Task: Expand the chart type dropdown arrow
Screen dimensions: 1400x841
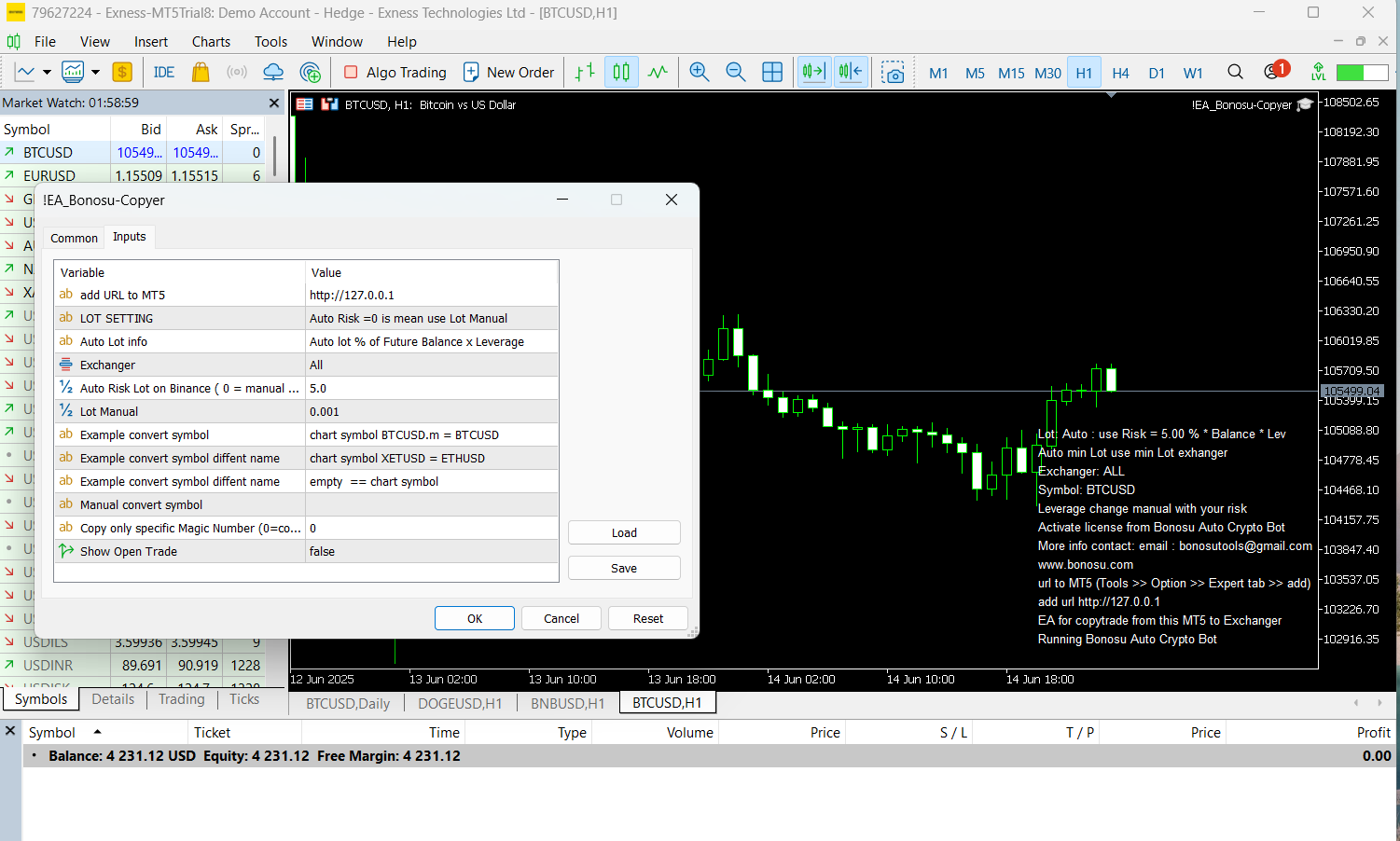Action: [x=47, y=72]
